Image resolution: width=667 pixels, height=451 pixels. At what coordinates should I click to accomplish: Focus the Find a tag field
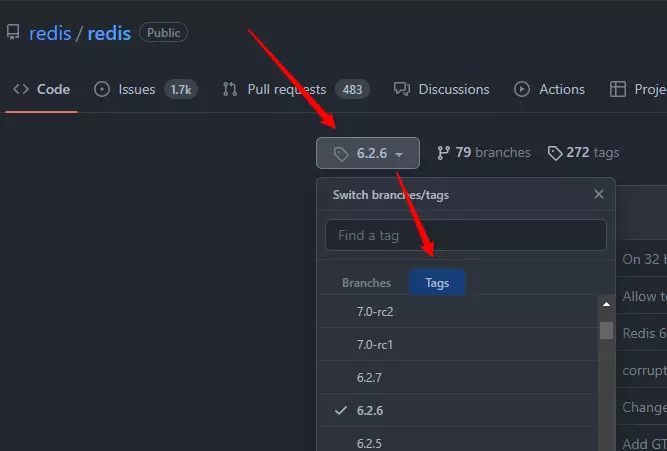[465, 235]
